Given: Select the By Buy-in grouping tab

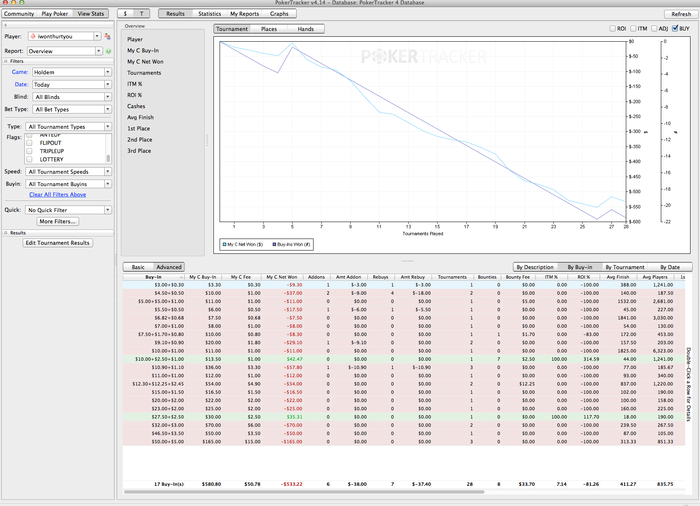Looking at the screenshot, I should [x=579, y=267].
